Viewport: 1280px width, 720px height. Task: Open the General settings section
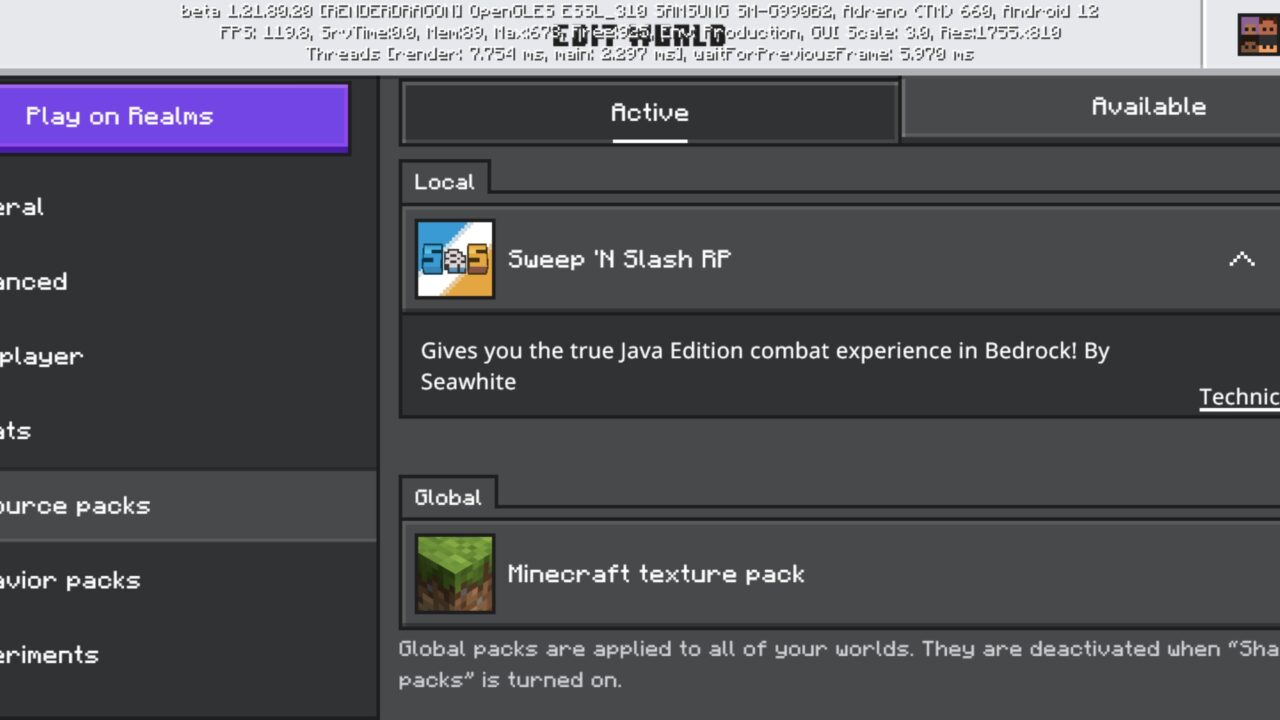coord(188,207)
